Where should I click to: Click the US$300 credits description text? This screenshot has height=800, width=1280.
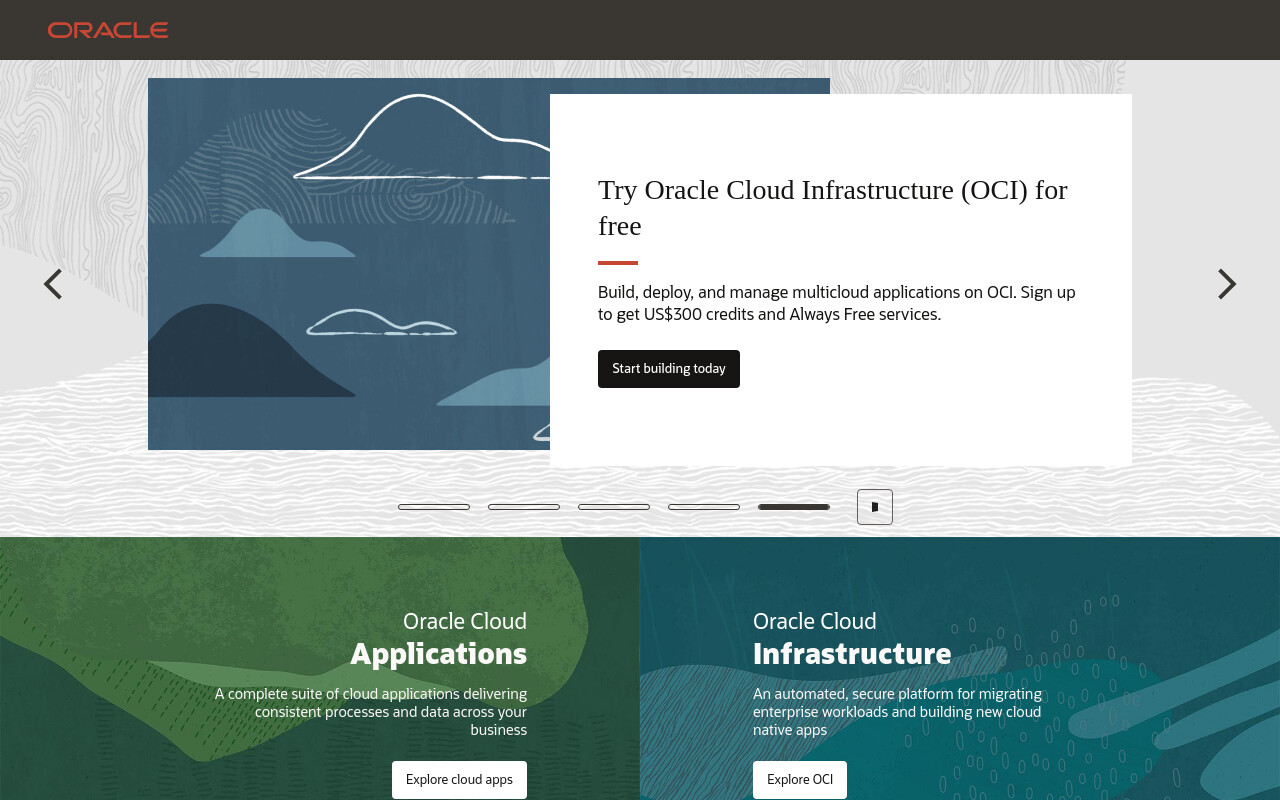[x=837, y=303]
